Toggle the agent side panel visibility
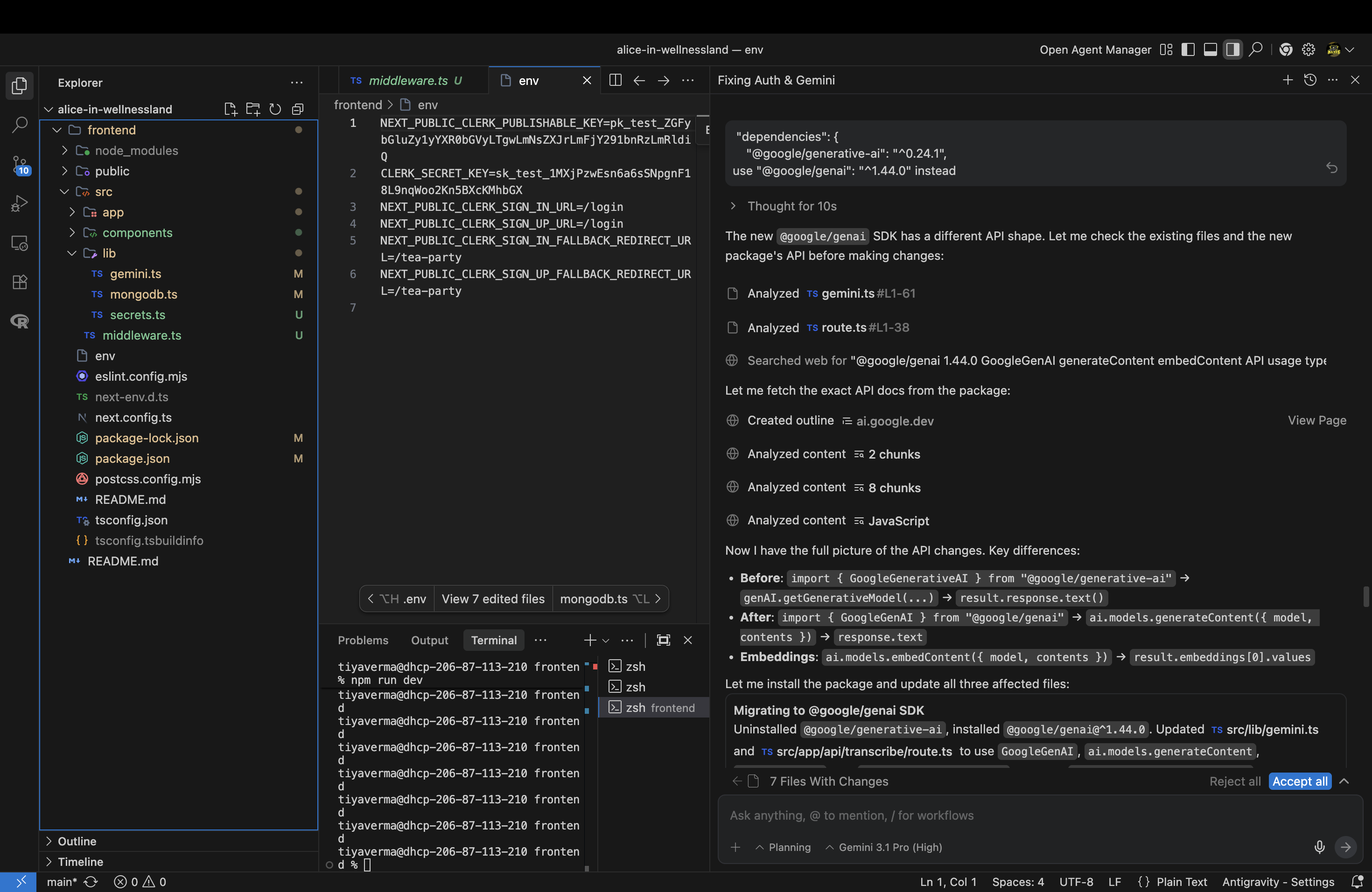This screenshot has height=892, width=1372. (1232, 49)
